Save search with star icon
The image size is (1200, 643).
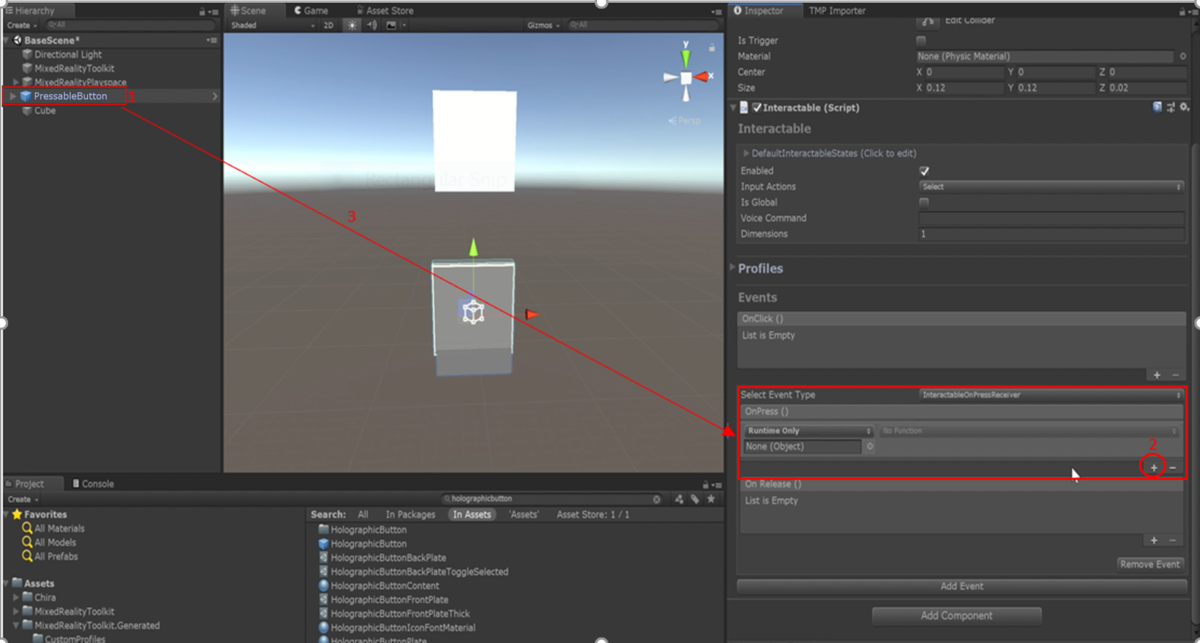point(710,498)
